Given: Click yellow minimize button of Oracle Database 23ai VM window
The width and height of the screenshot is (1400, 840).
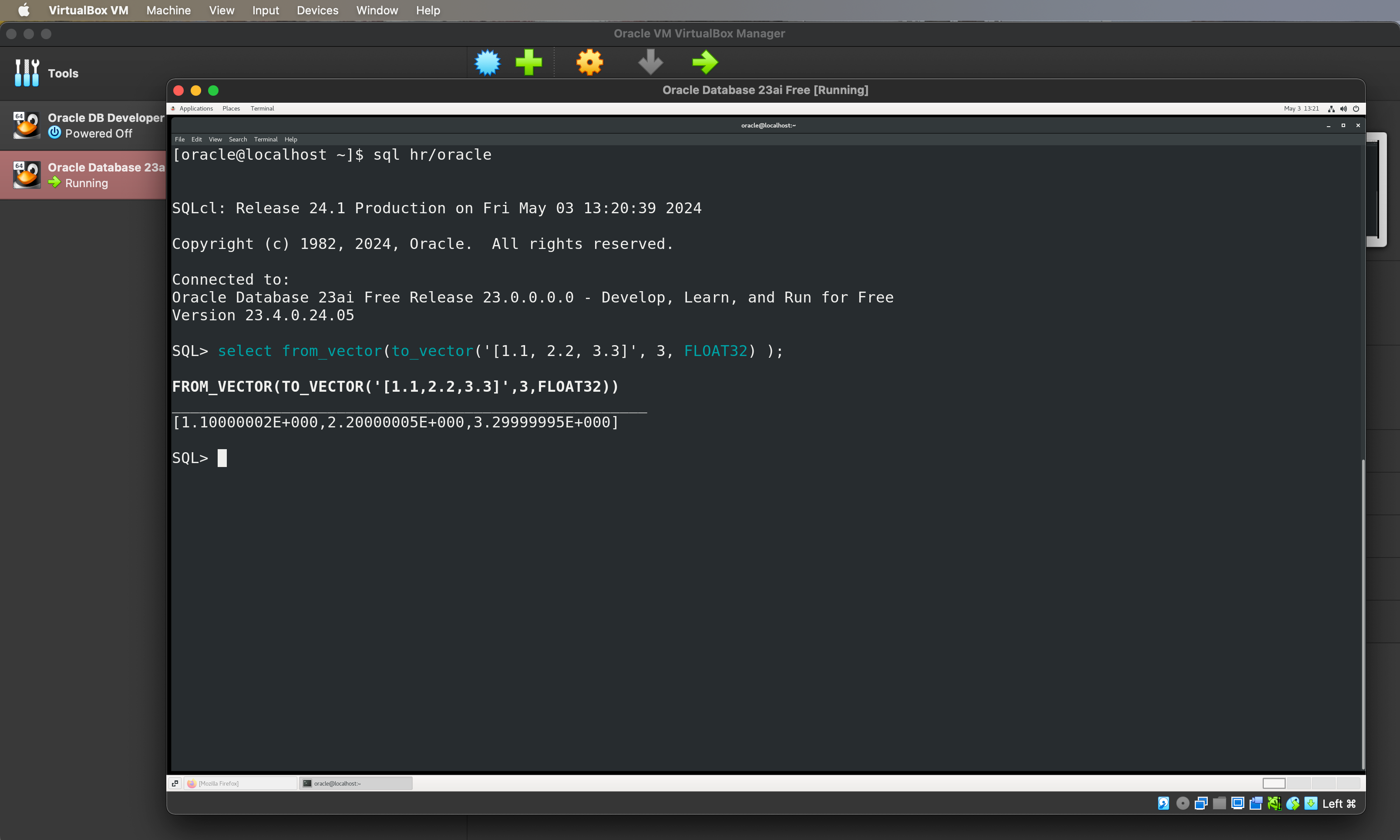Looking at the screenshot, I should pyautogui.click(x=196, y=91).
